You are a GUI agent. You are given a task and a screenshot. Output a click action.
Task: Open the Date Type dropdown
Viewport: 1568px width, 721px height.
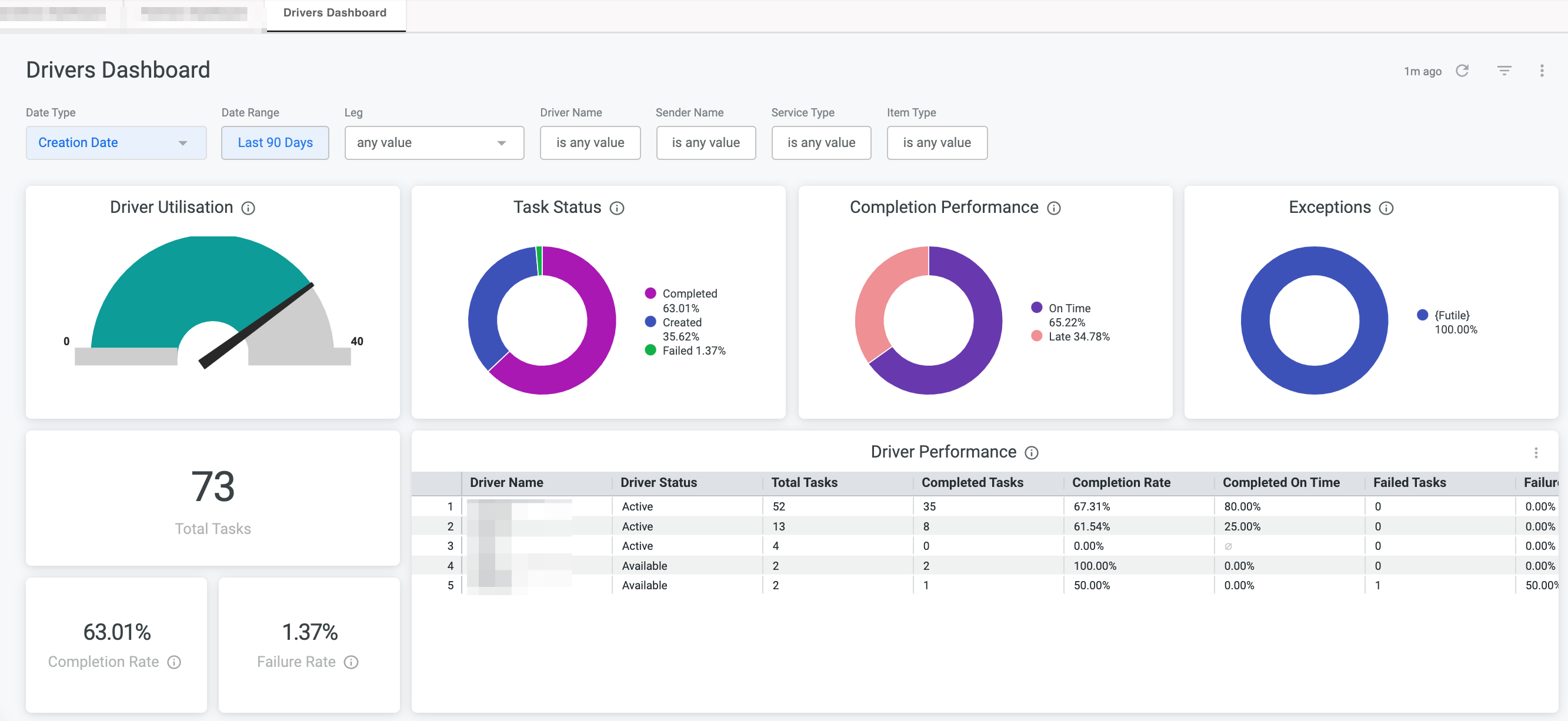[x=116, y=142]
